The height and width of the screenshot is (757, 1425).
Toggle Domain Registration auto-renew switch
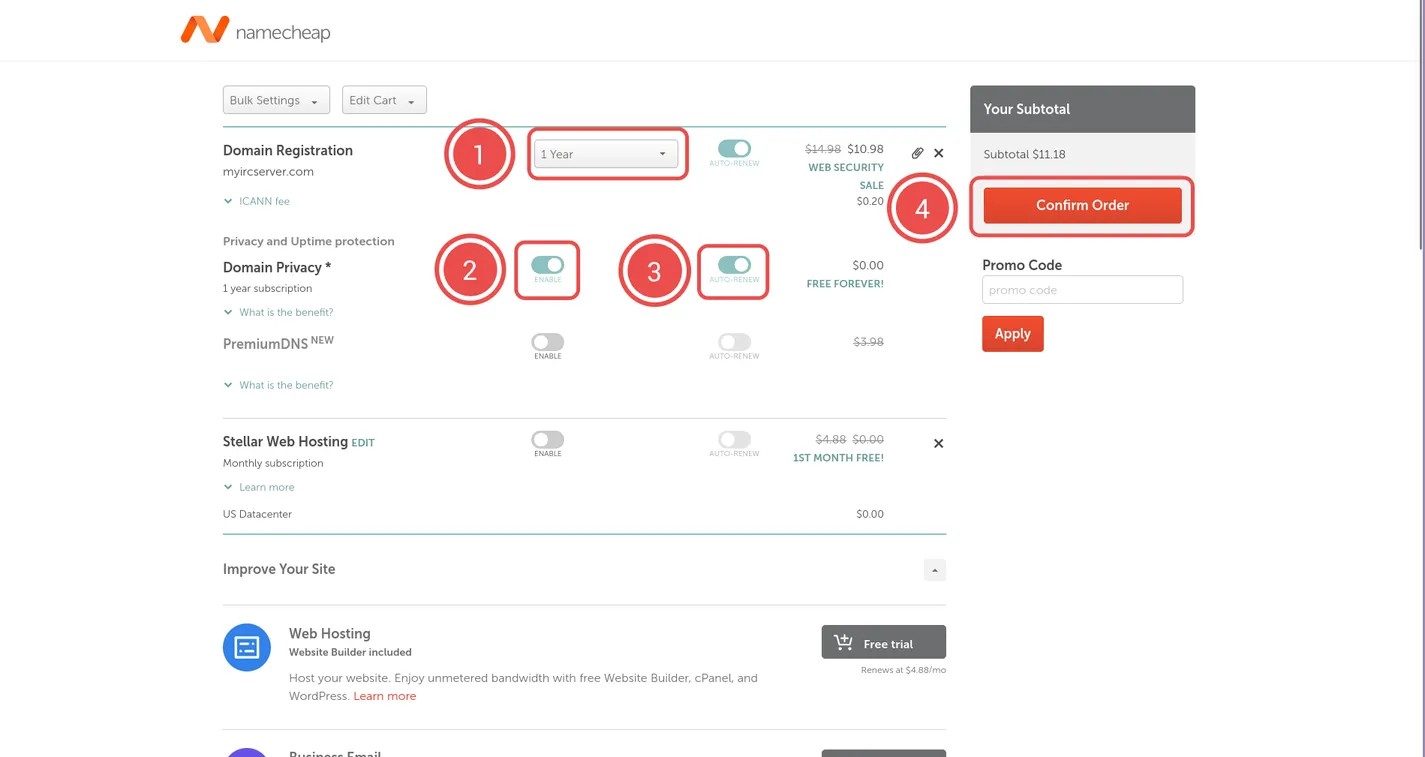tap(734, 149)
